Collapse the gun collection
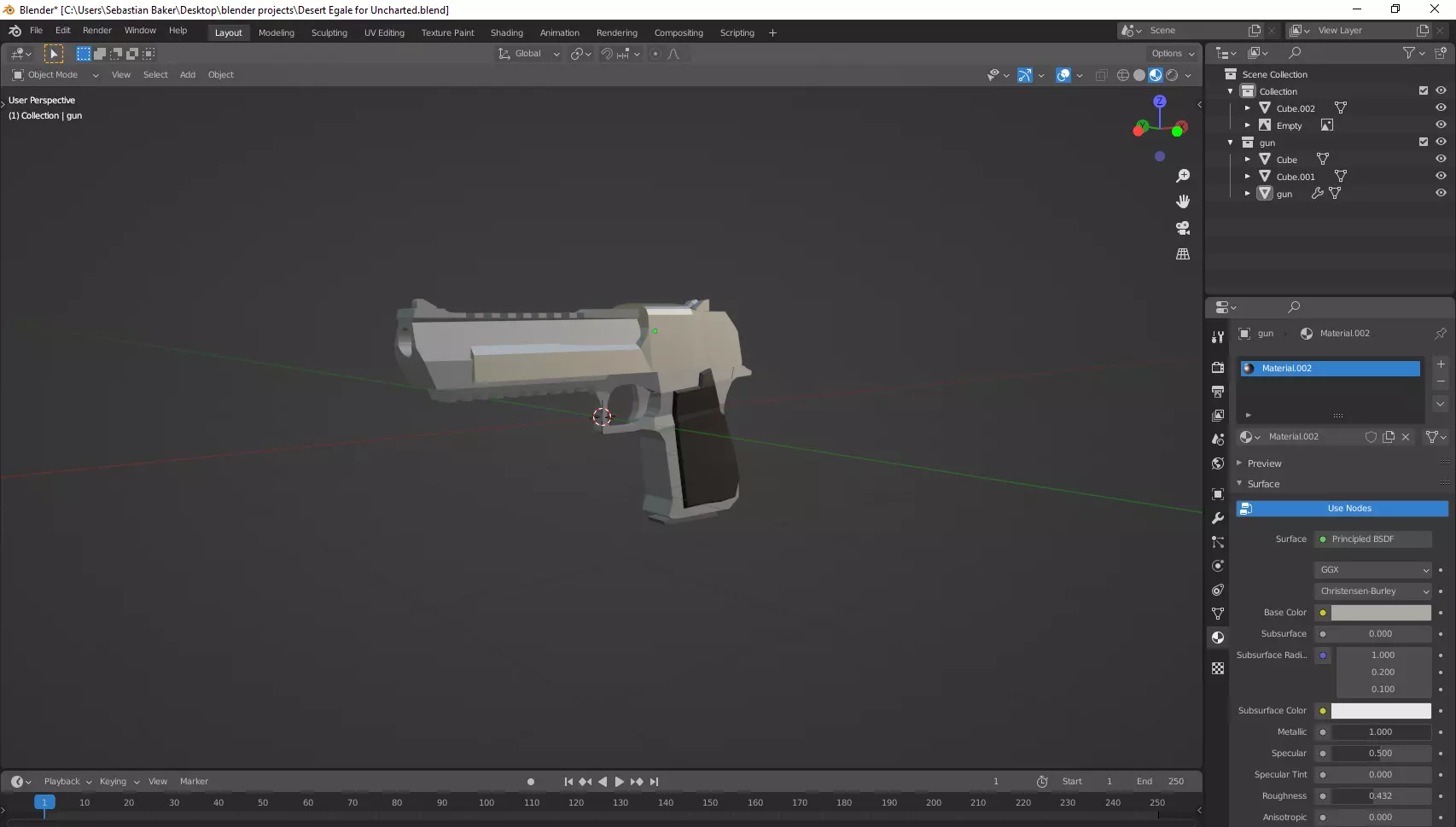Viewport: 1456px width, 827px height. coord(1231,143)
